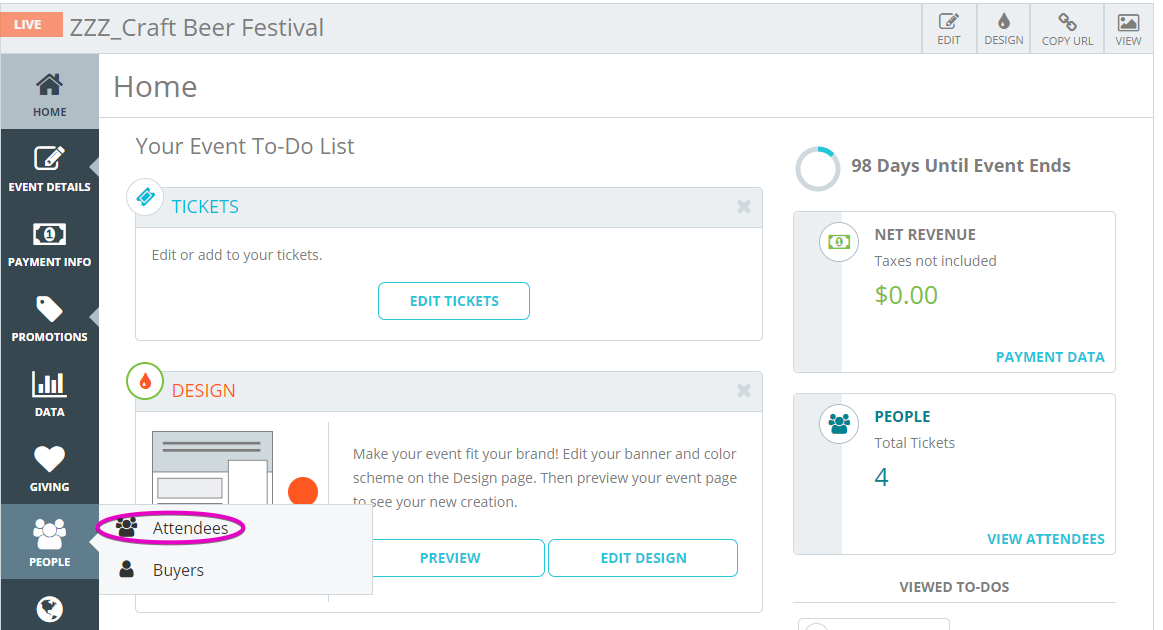The image size is (1163, 630).
Task: Click the Design card droplet icon
Action: (145, 381)
